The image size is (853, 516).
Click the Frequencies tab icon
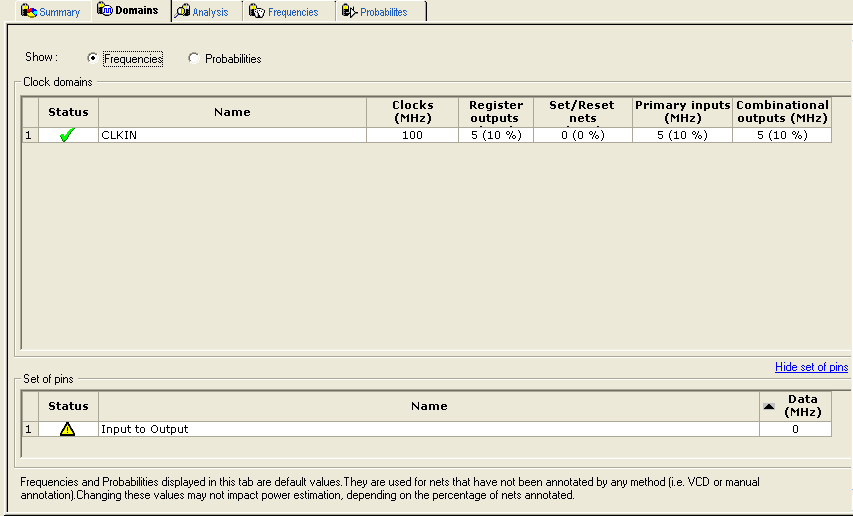(x=257, y=12)
